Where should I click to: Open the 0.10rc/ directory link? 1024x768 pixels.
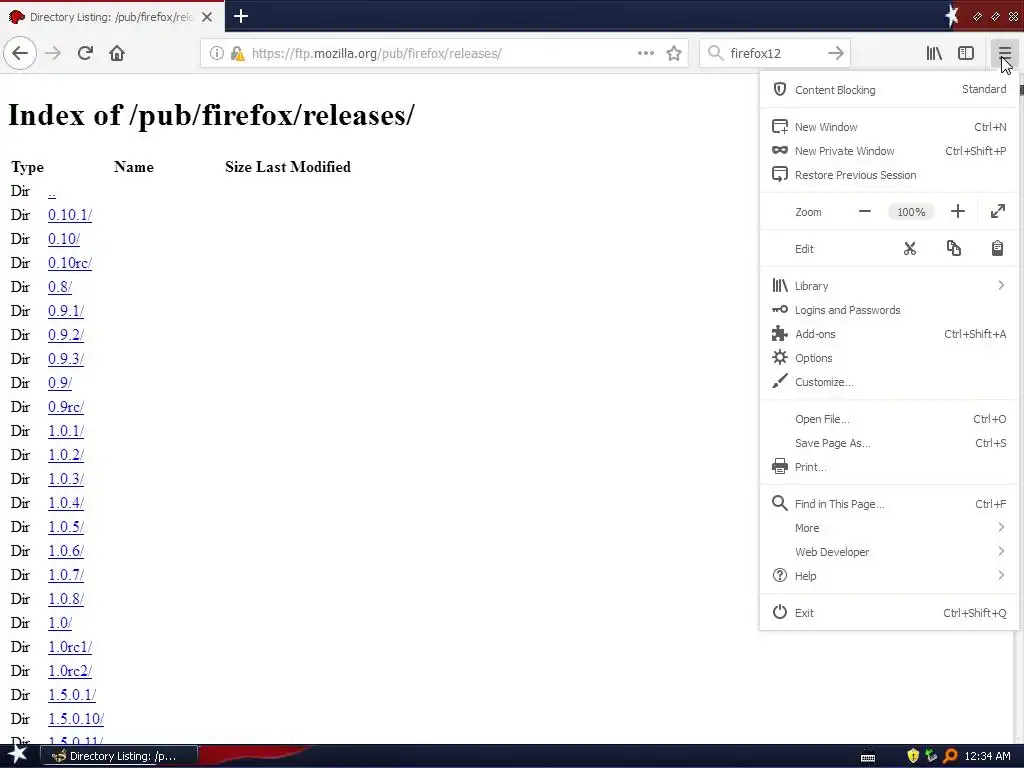click(x=70, y=263)
